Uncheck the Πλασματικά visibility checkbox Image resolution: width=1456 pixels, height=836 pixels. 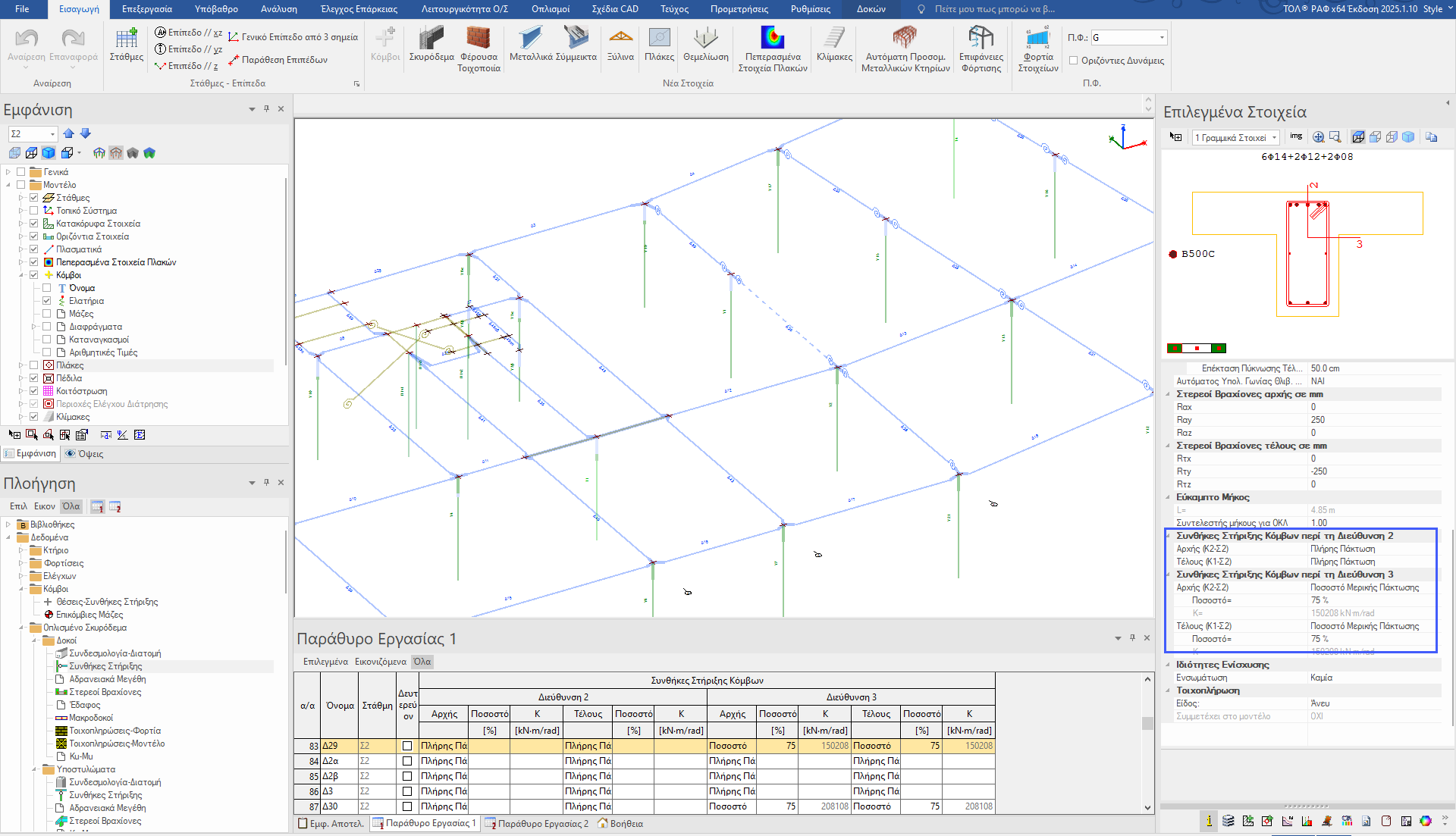[34, 249]
